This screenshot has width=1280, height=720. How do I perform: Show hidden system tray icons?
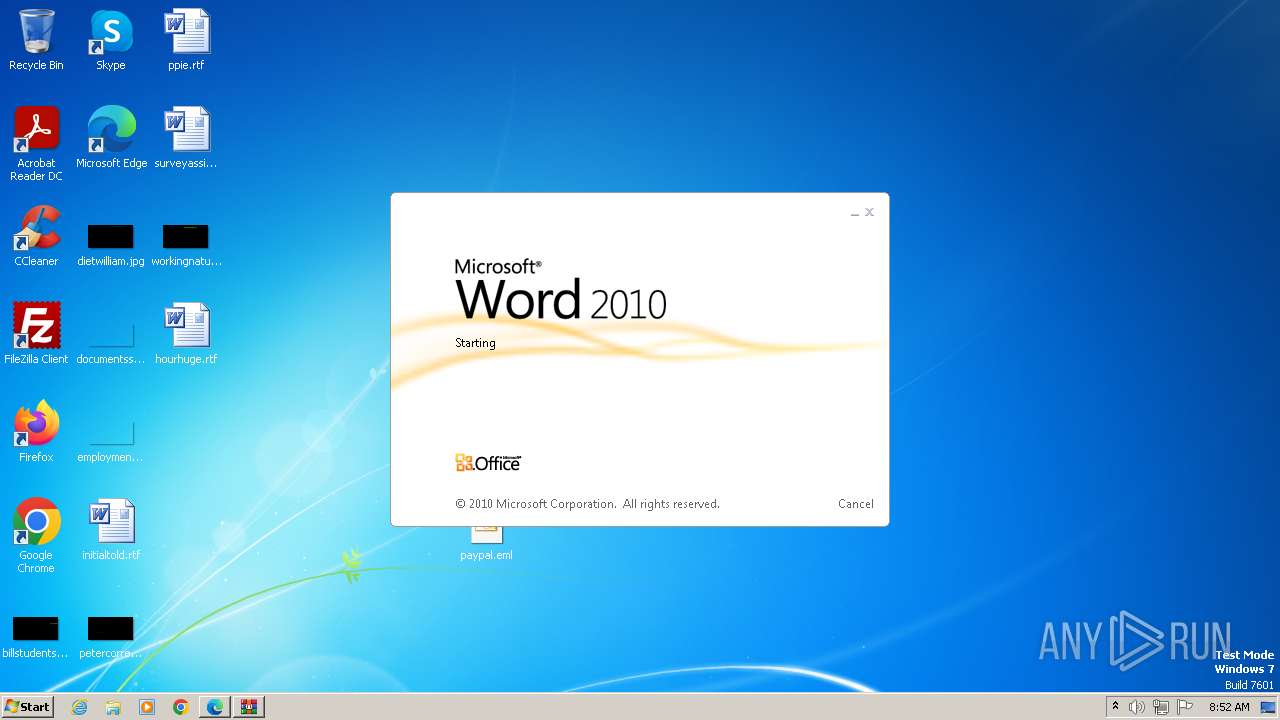(1115, 707)
